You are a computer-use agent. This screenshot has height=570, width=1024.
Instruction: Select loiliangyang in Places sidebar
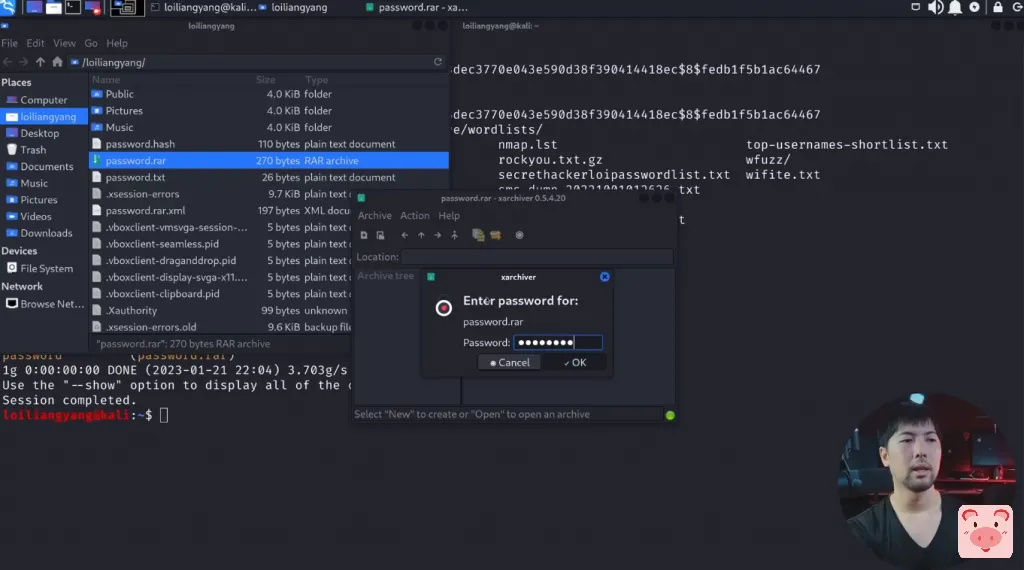coord(43,117)
